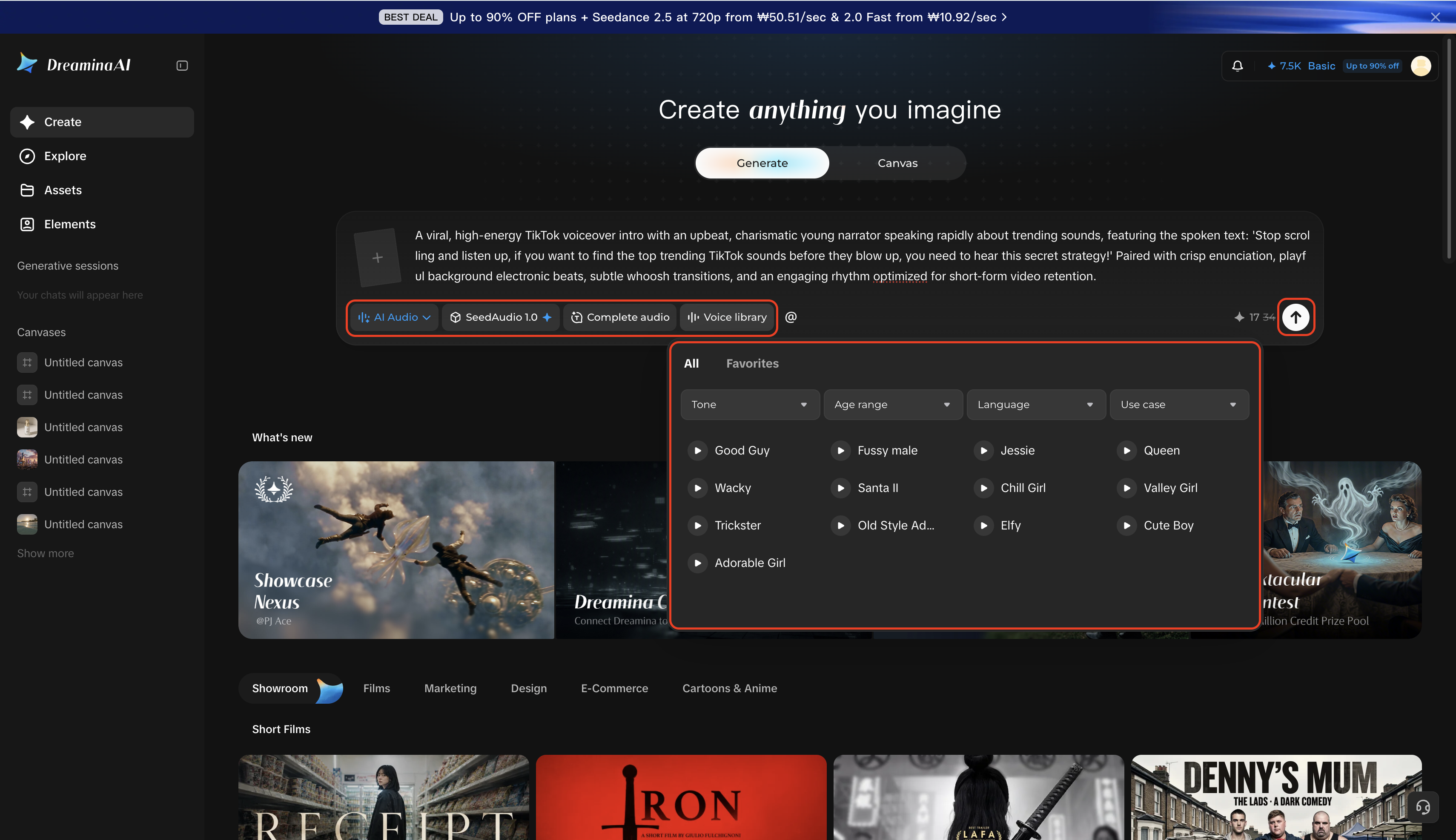This screenshot has width=1456, height=840.
Task: Open the Use case filter dropdown
Action: click(x=1179, y=404)
